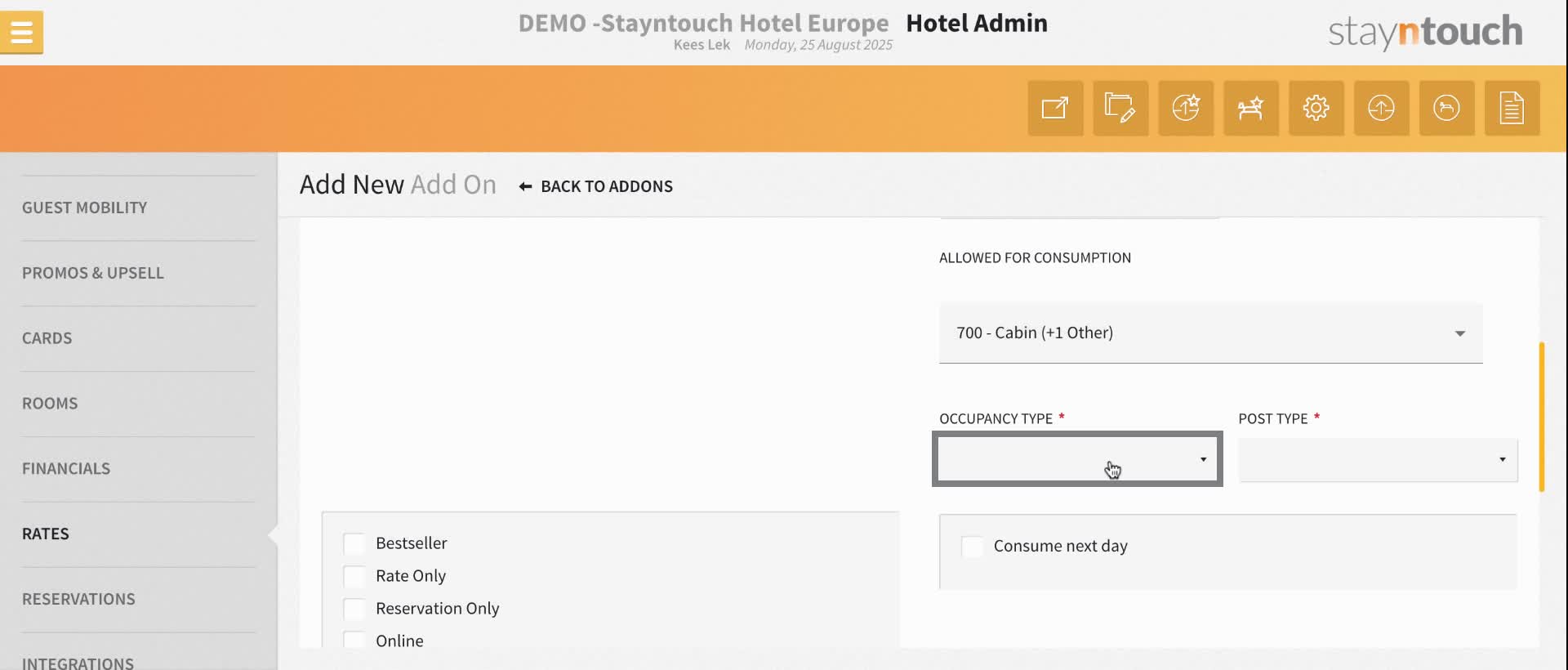Viewport: 1568px width, 670px height.
Task: Open Reservations in the sidebar
Action: click(78, 600)
